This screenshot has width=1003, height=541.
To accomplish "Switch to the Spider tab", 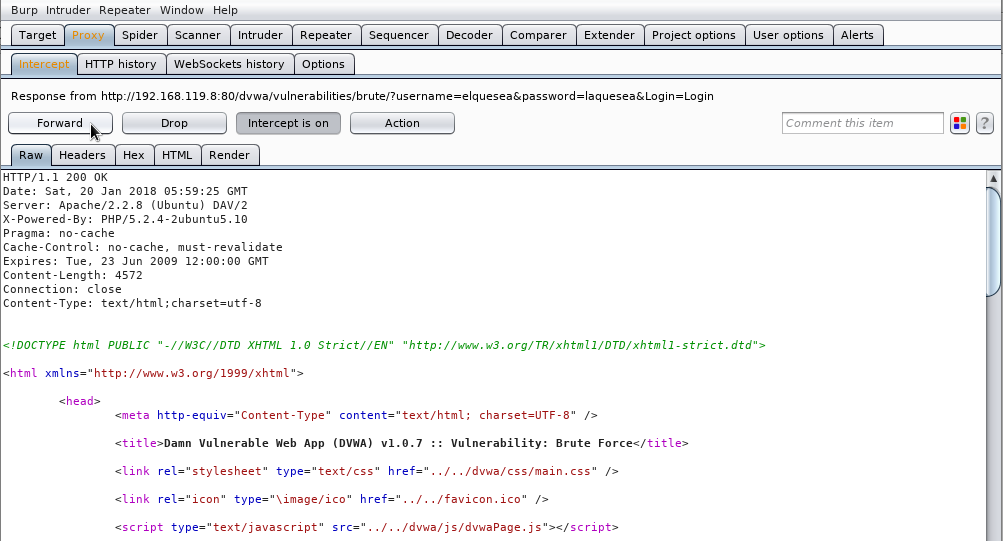I will [140, 35].
